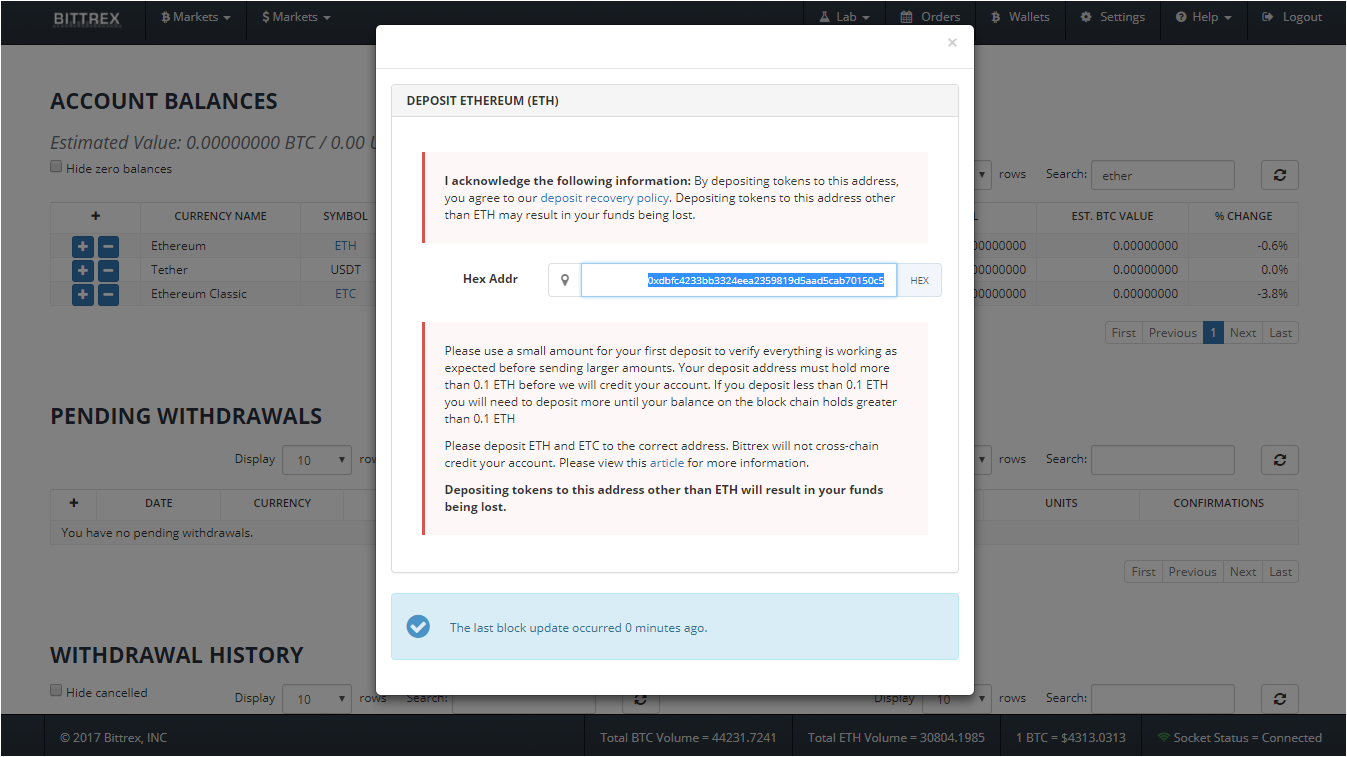1347x757 pixels.
Task: Select page 1 in balances pagination
Action: (1213, 333)
